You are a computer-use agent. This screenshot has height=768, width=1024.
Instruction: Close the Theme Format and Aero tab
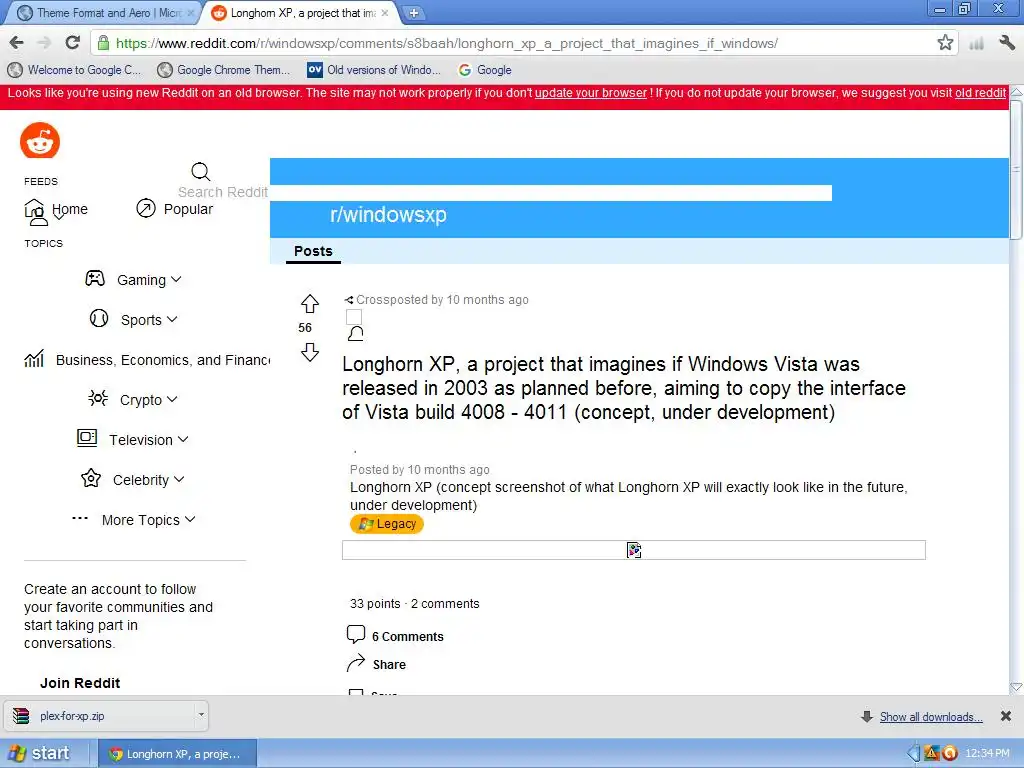tap(191, 13)
